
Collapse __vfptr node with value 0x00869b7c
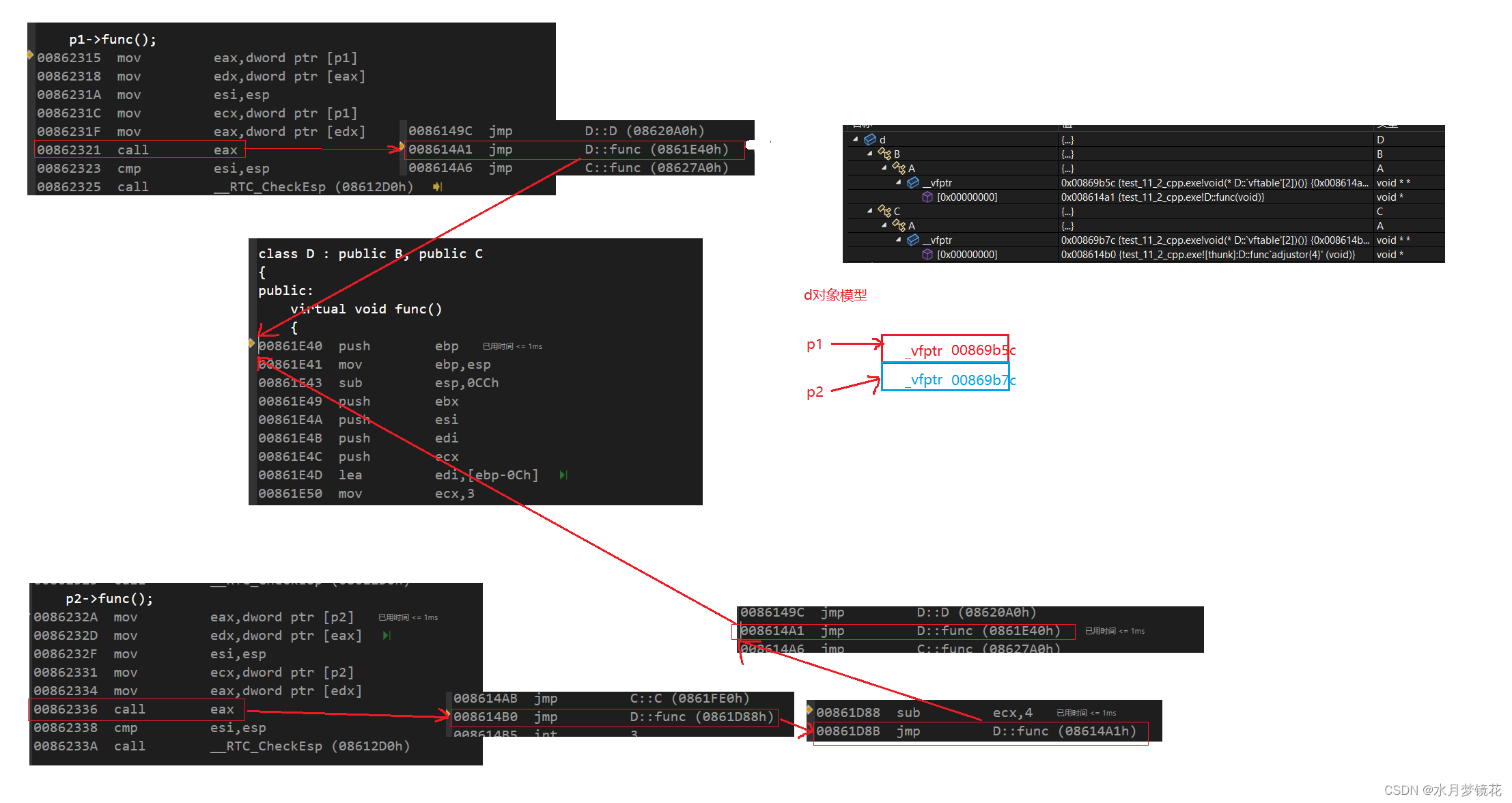point(898,240)
